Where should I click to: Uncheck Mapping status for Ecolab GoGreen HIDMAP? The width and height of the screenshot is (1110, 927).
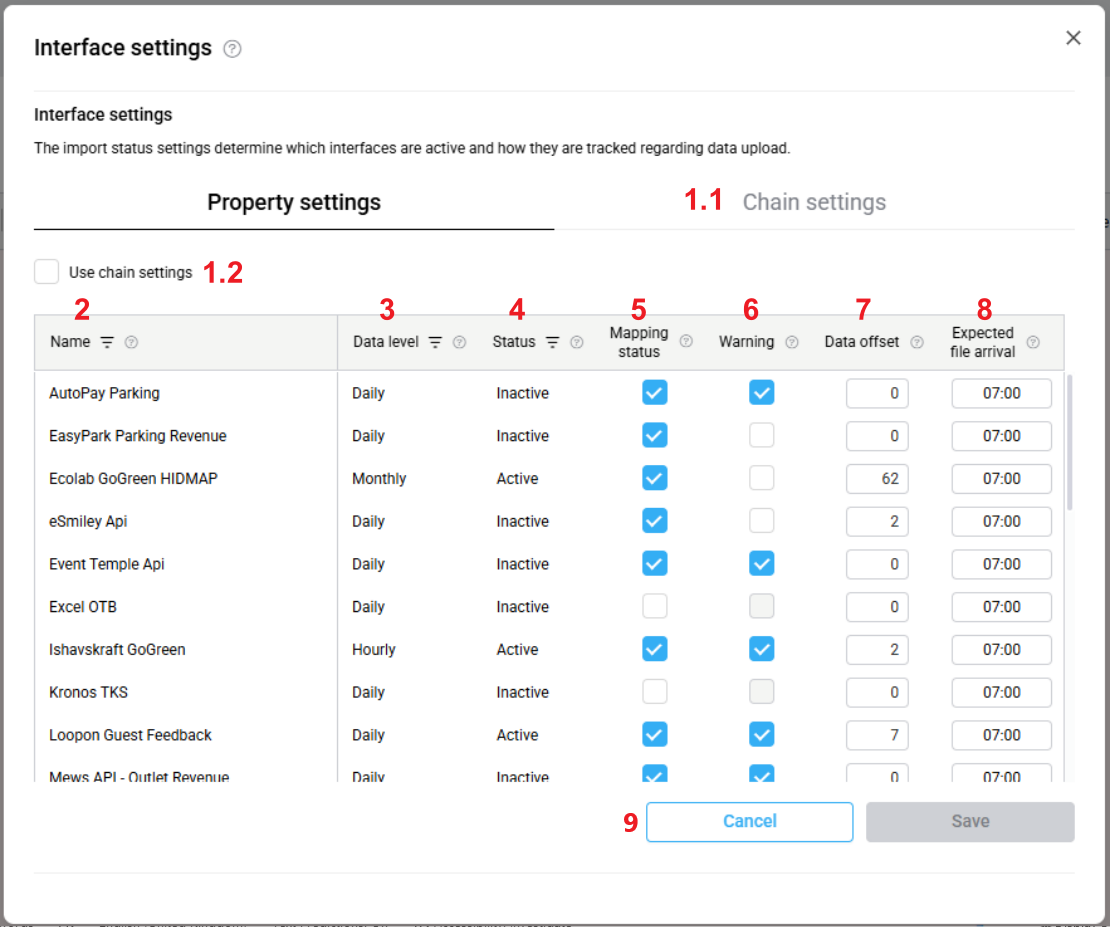click(655, 478)
